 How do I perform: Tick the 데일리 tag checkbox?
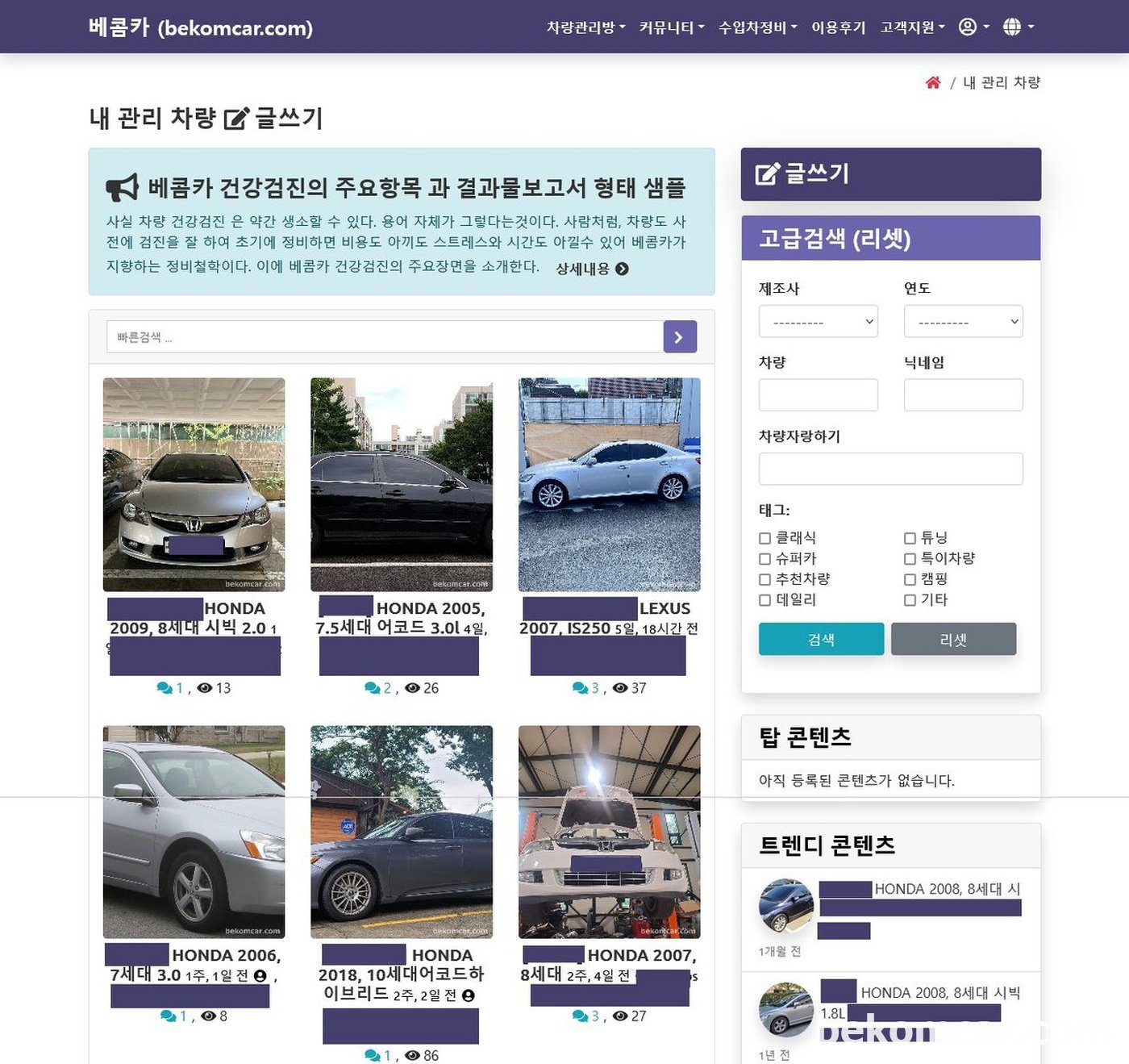(x=764, y=600)
